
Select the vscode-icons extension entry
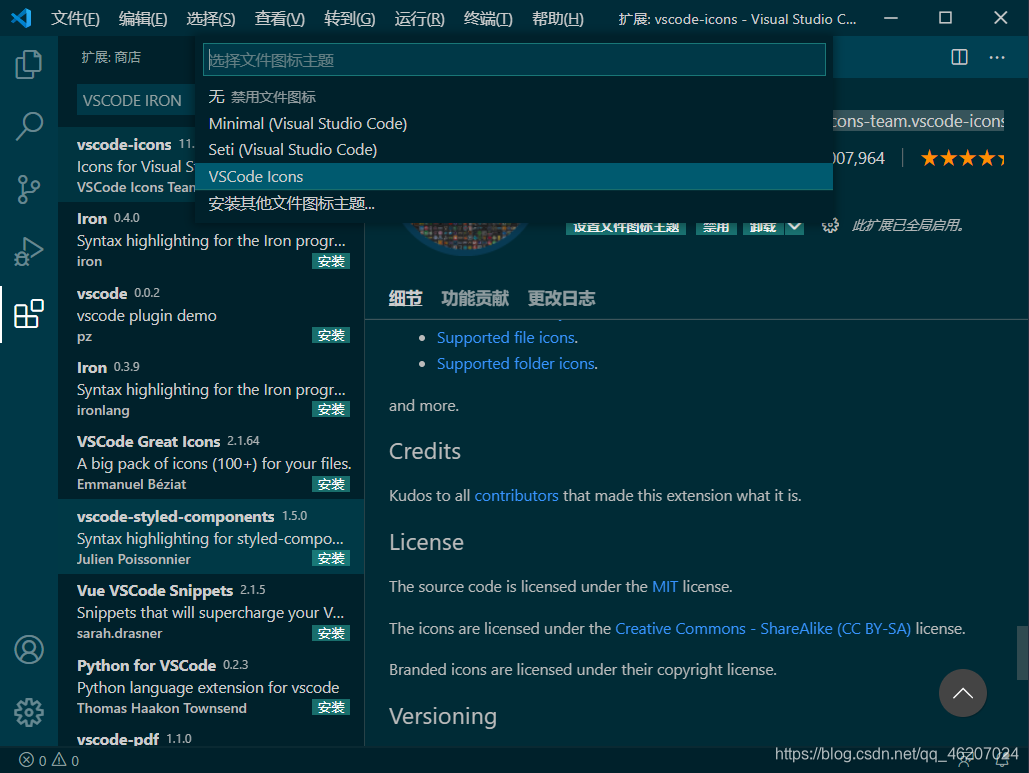(x=135, y=165)
